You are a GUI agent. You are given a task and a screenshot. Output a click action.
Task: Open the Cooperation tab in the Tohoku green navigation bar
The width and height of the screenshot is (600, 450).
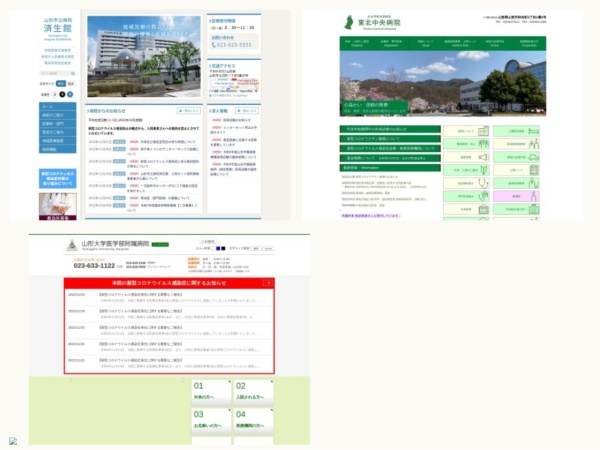pos(529,43)
